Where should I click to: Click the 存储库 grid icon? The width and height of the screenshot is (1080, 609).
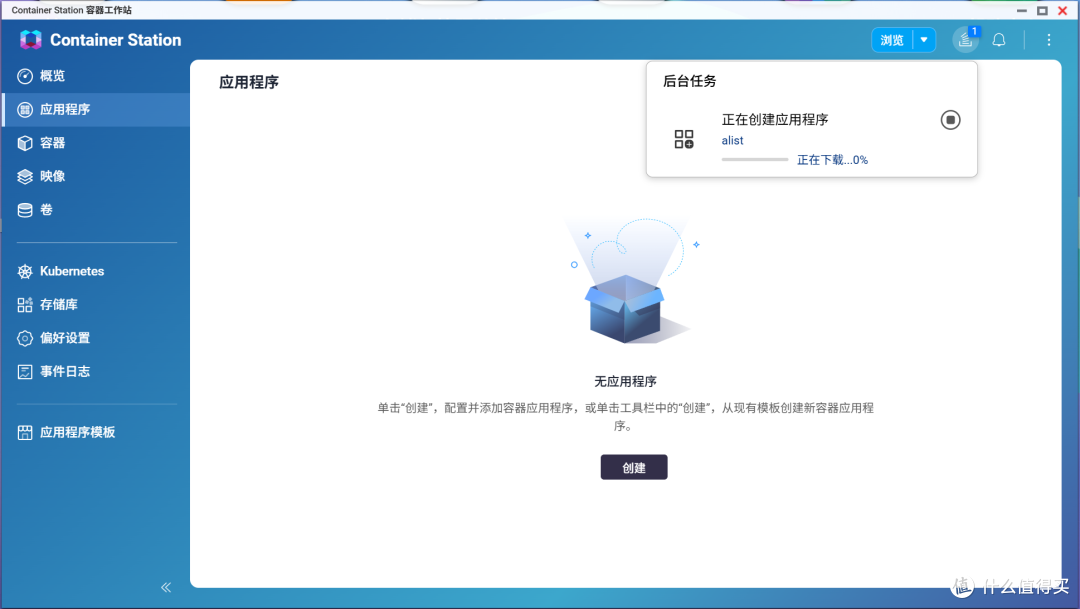pos(25,304)
